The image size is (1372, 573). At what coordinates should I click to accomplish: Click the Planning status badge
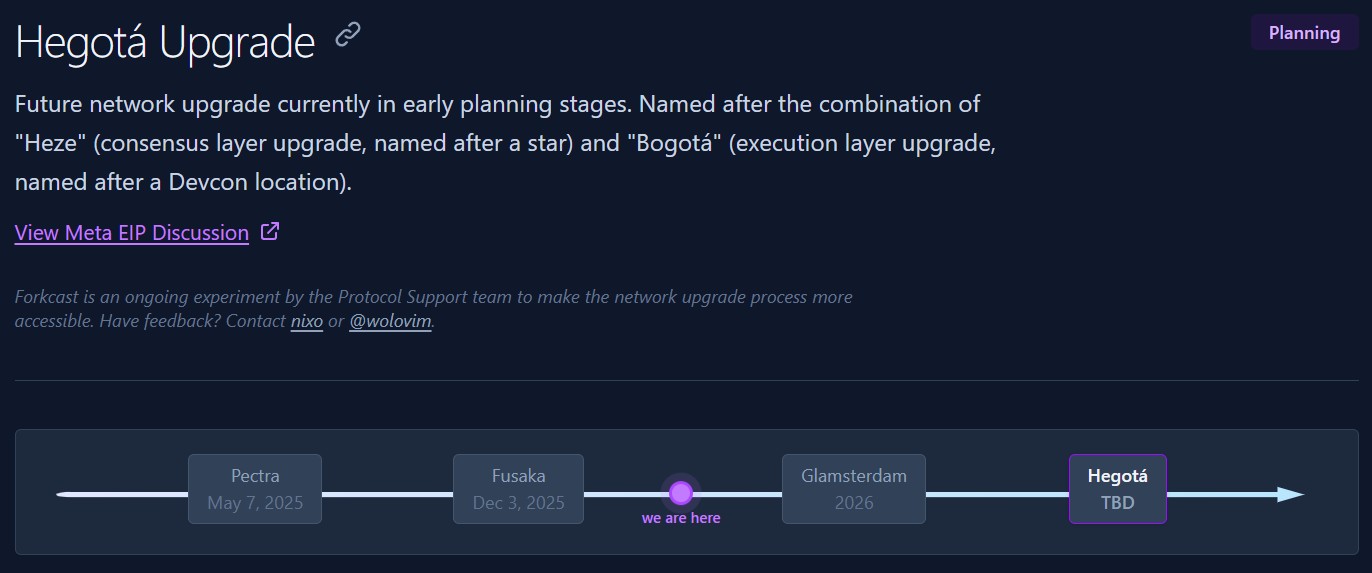(x=1304, y=33)
